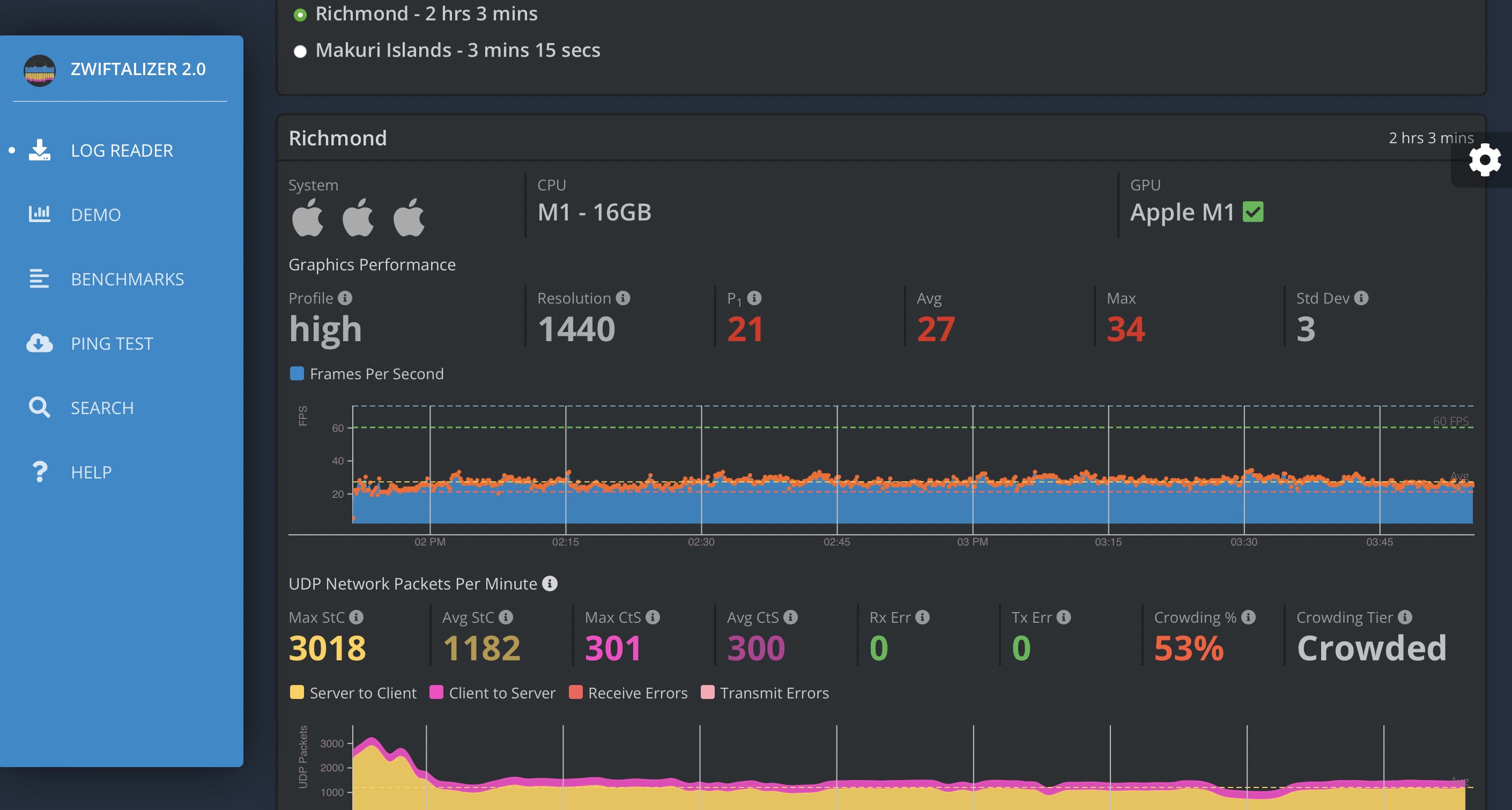The width and height of the screenshot is (1512, 810).
Task: Open the BENCHMARKS menu item
Action: (127, 279)
